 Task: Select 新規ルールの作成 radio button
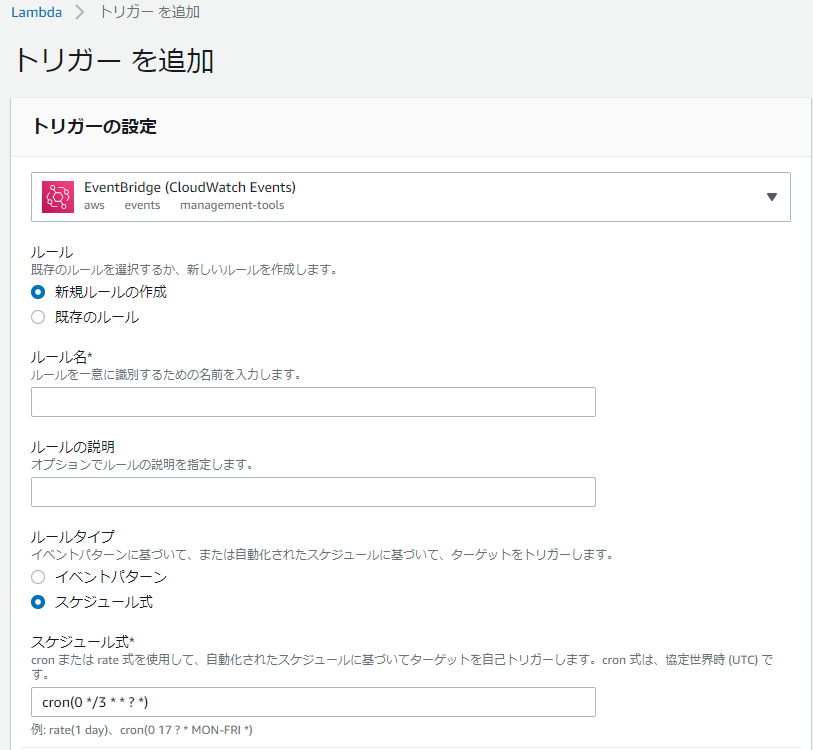tap(38, 292)
